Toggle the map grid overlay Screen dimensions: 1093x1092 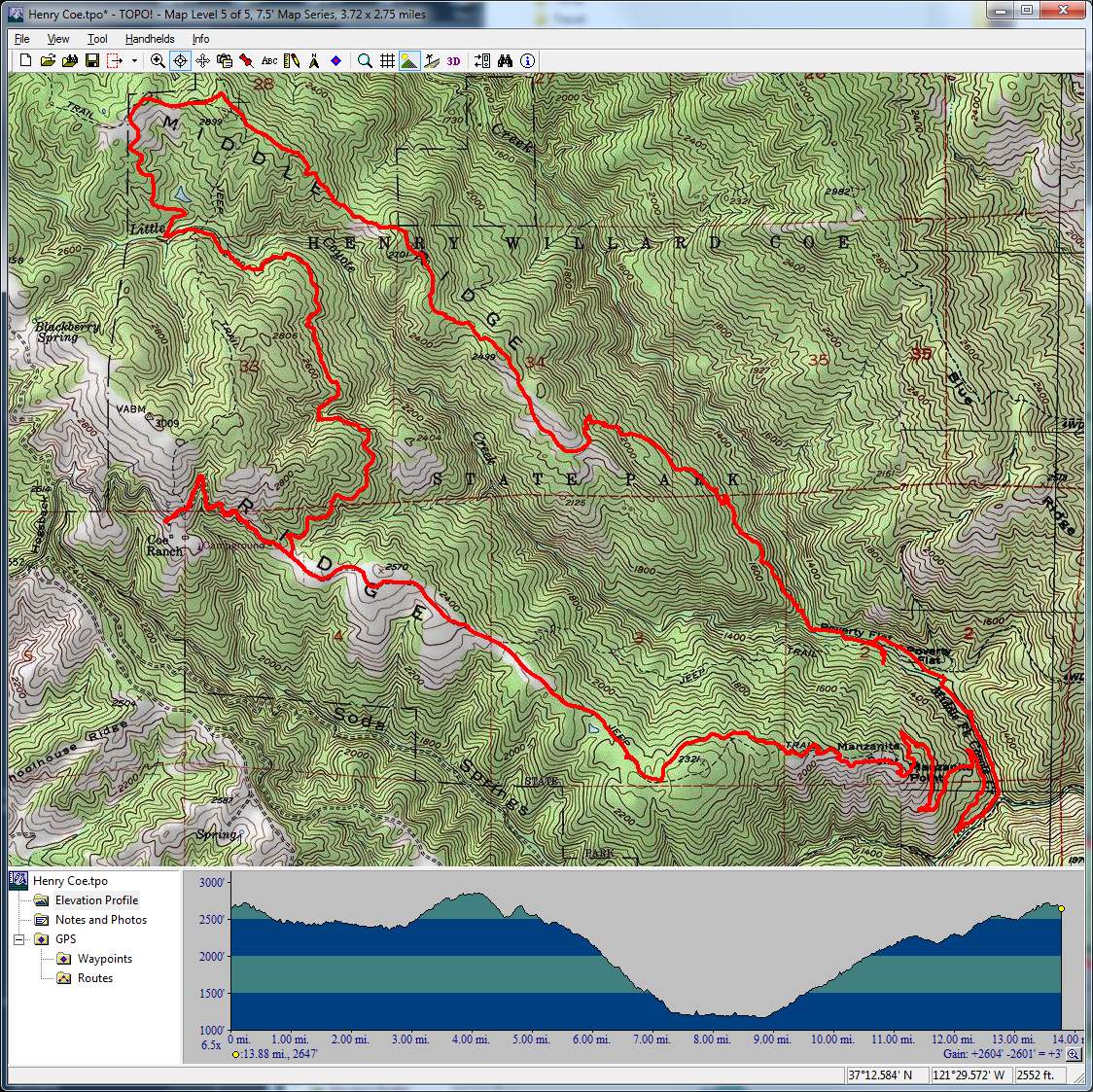coord(387,60)
